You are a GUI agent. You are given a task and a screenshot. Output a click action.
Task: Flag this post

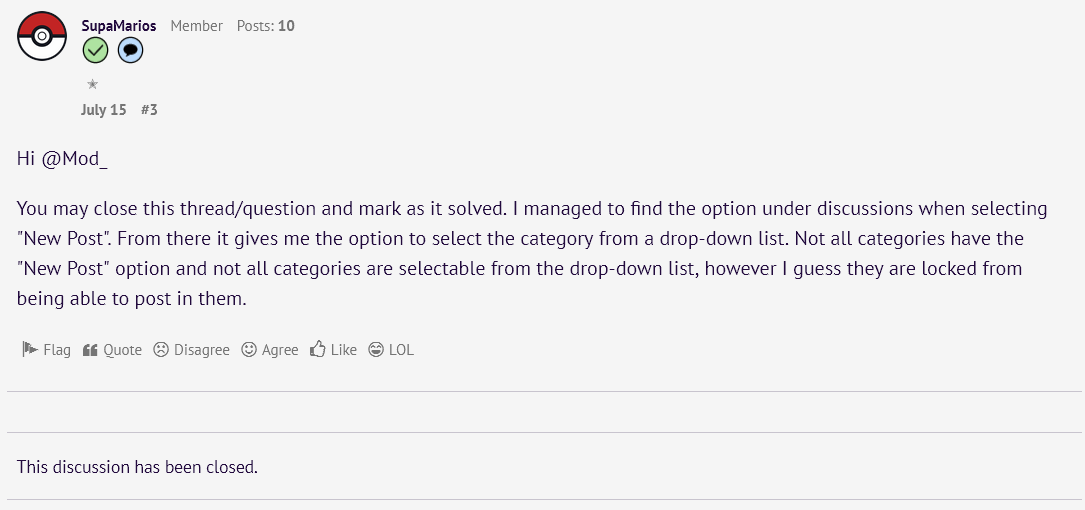click(x=57, y=350)
